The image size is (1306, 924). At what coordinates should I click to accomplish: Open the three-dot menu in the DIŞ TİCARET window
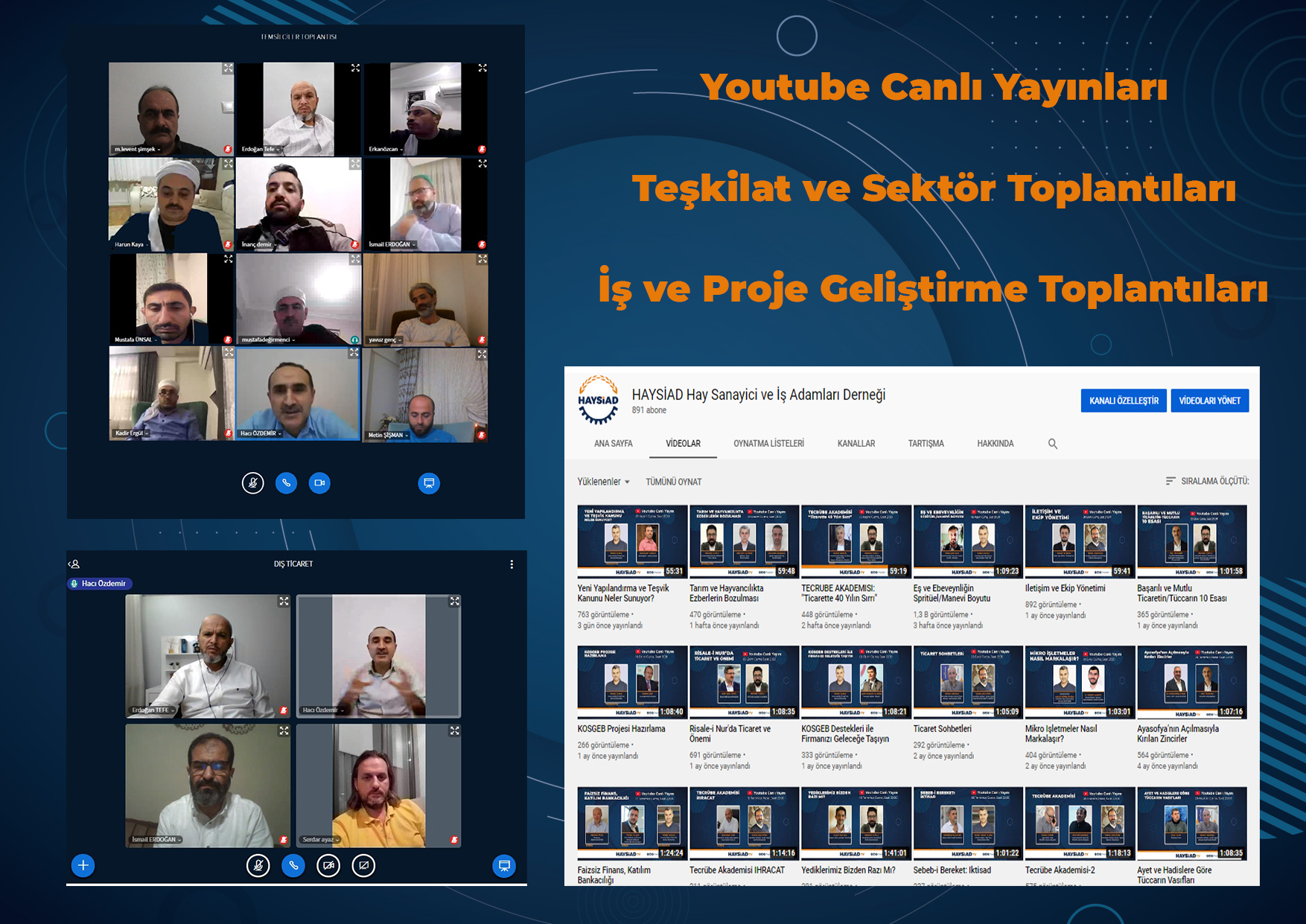(x=512, y=564)
